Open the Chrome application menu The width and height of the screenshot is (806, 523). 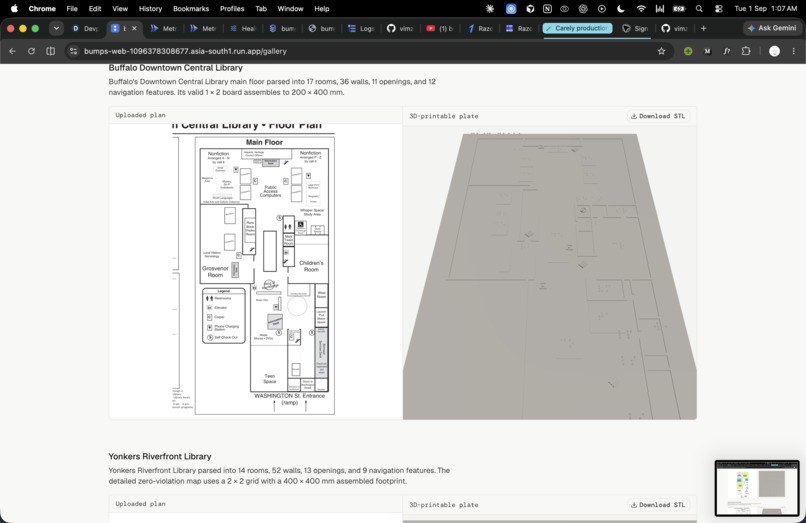(x=42, y=8)
